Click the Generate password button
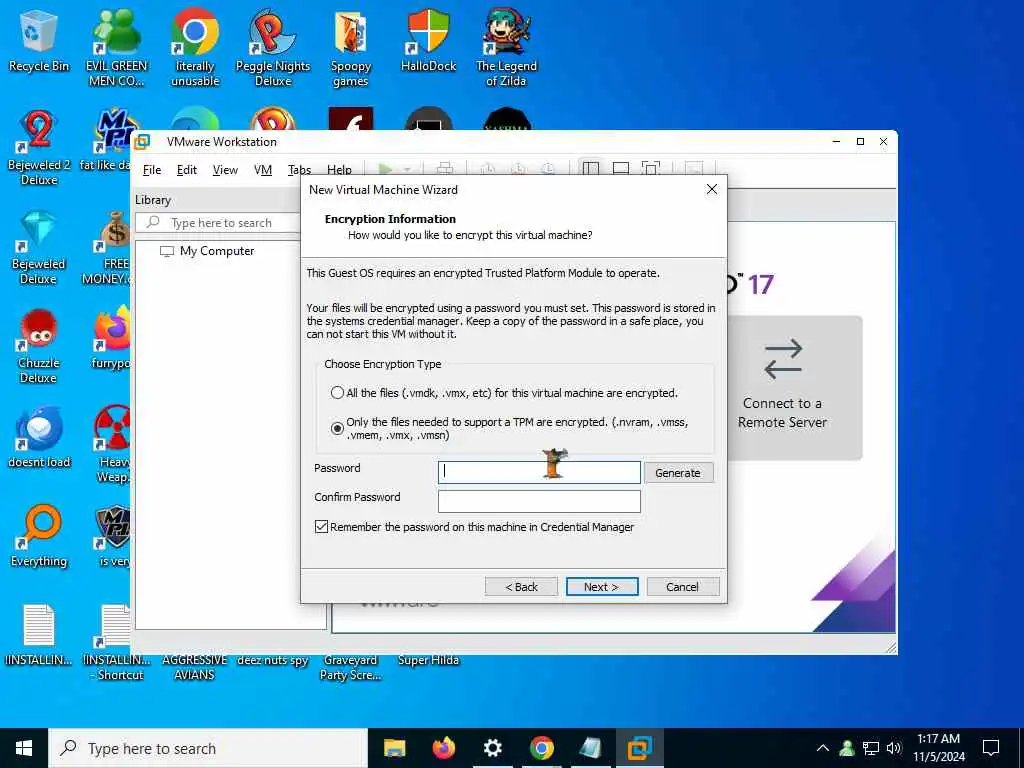The image size is (1024, 768). (678, 473)
